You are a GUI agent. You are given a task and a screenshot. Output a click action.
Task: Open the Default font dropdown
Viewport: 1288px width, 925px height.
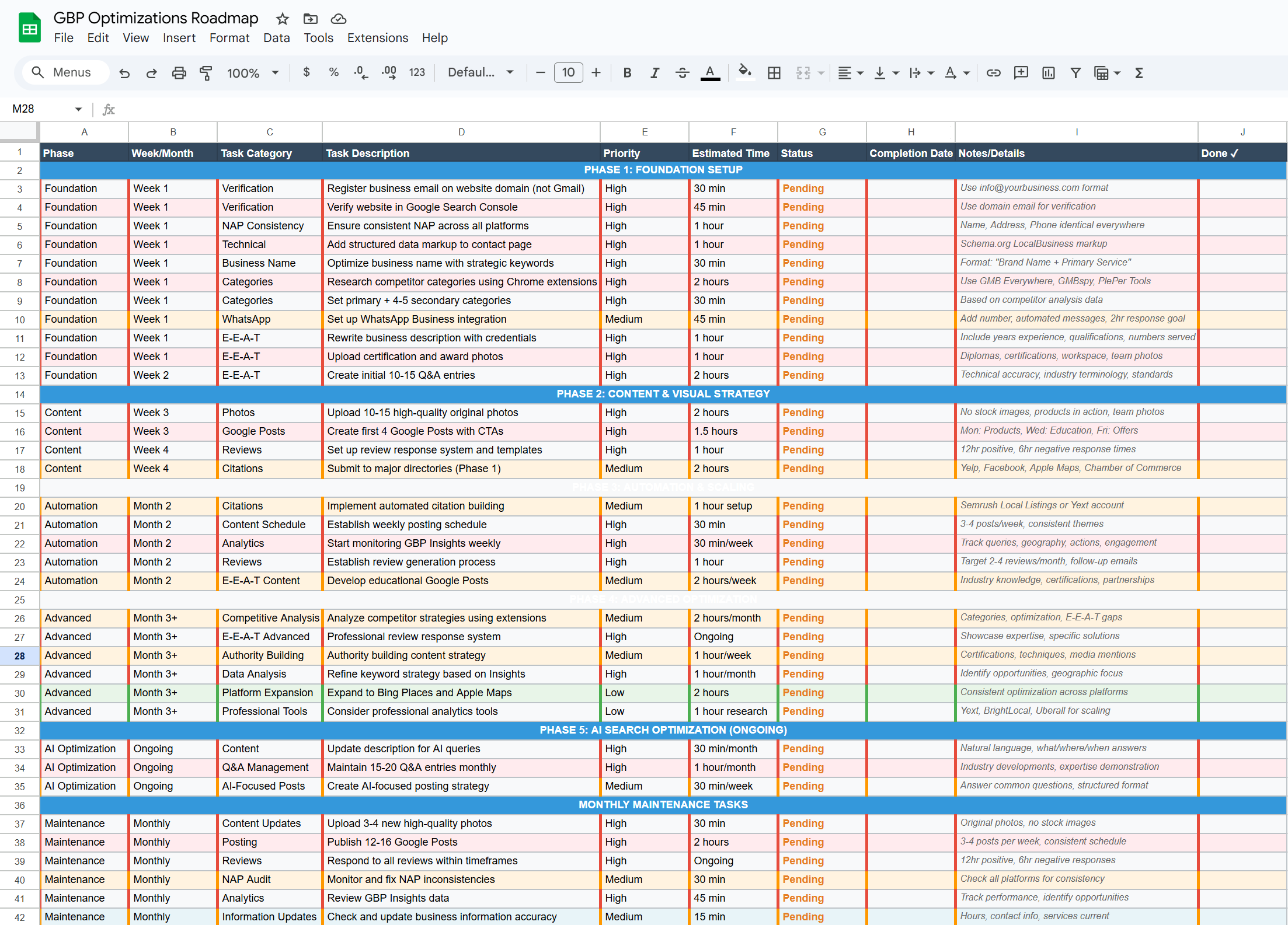tap(481, 72)
